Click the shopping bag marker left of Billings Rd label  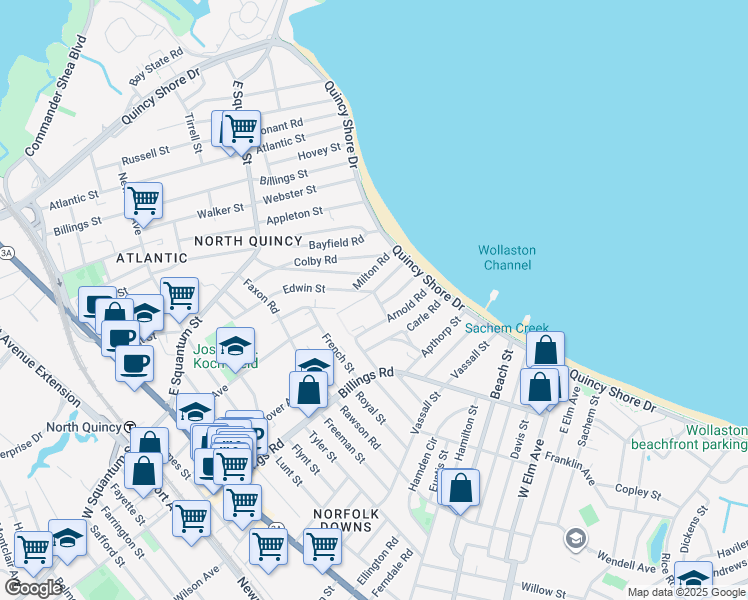308,390
